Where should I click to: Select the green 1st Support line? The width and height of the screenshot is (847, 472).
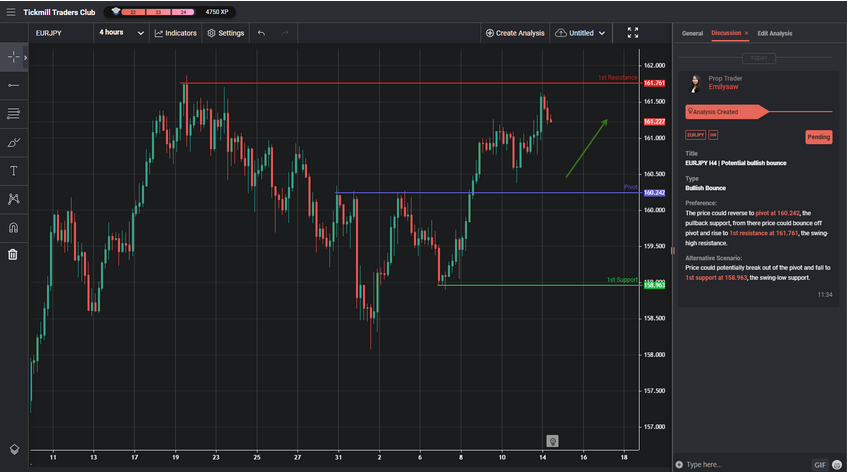point(539,285)
